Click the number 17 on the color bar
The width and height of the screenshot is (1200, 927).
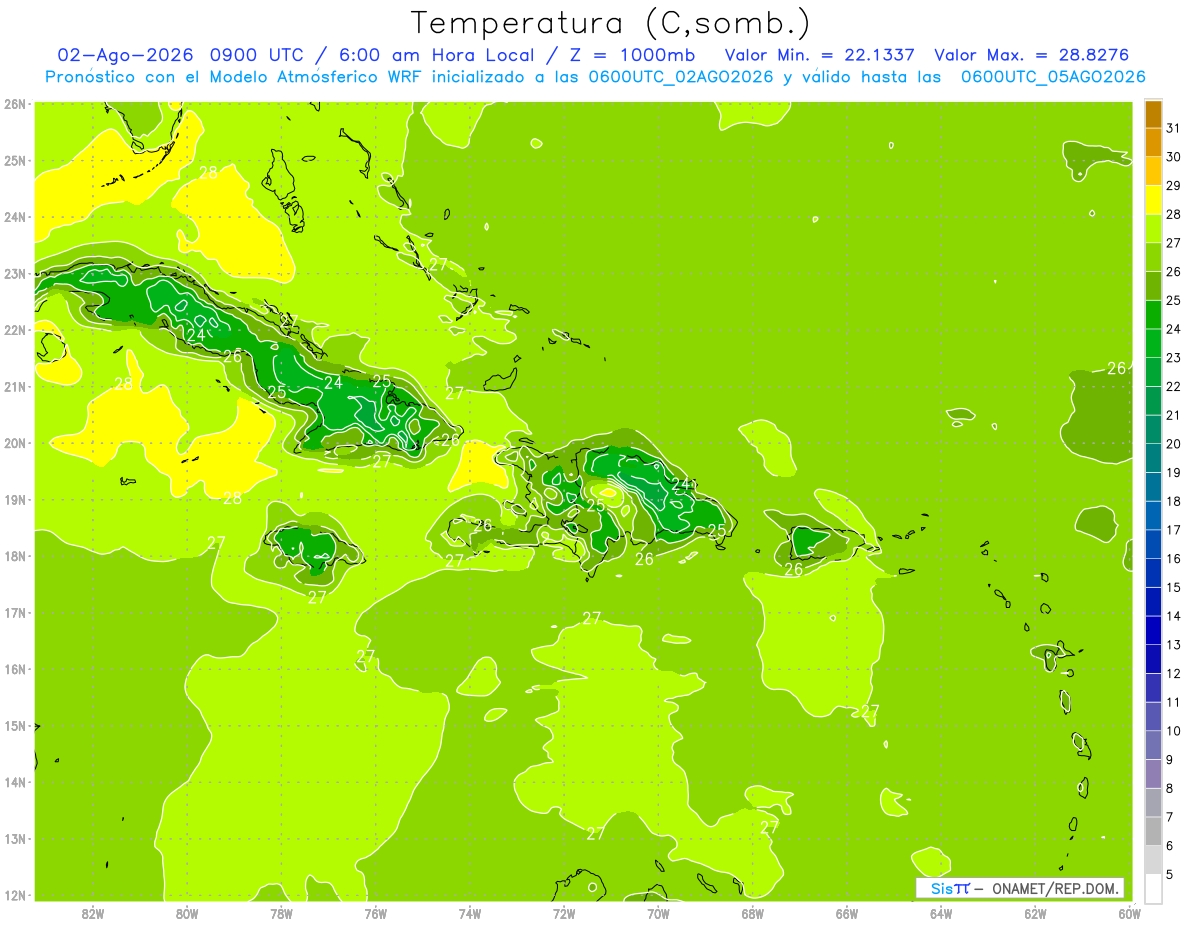click(x=1173, y=530)
